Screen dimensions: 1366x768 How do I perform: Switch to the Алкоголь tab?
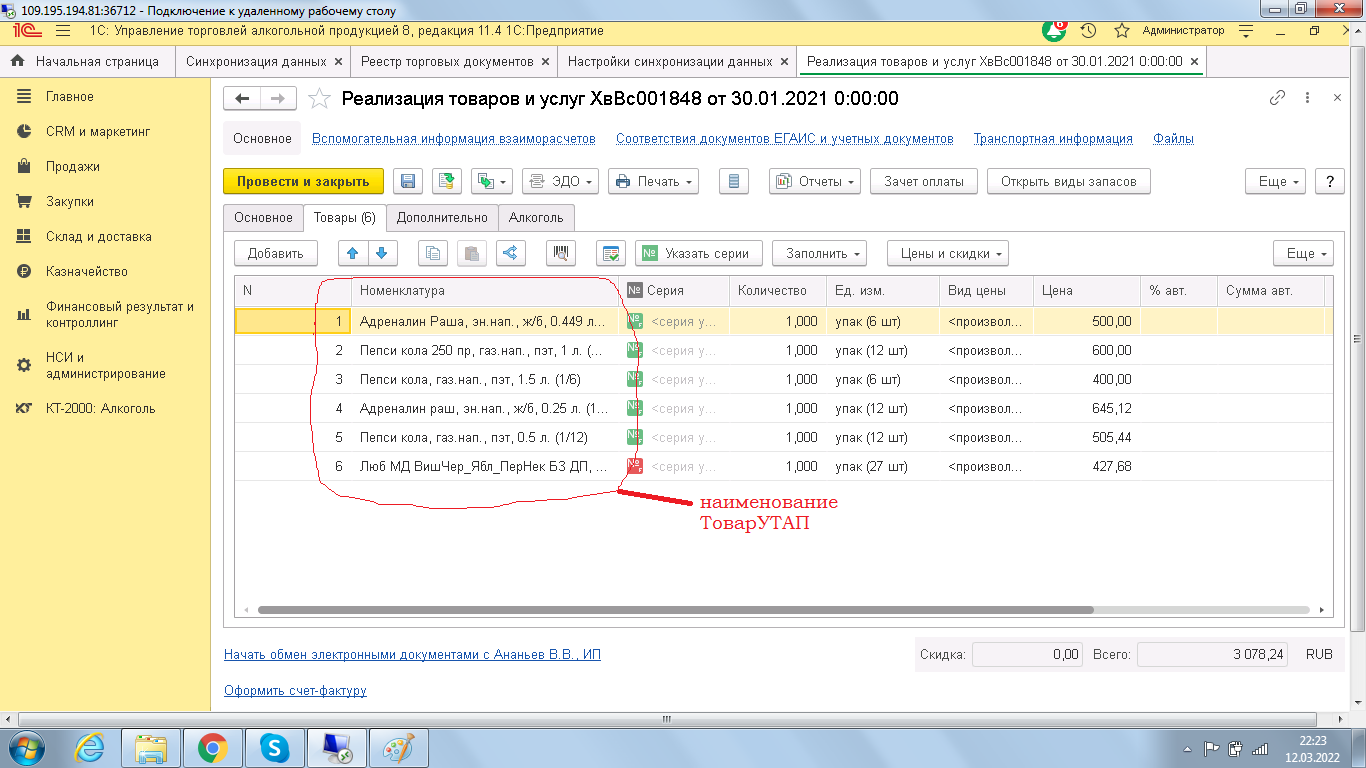tap(536, 217)
